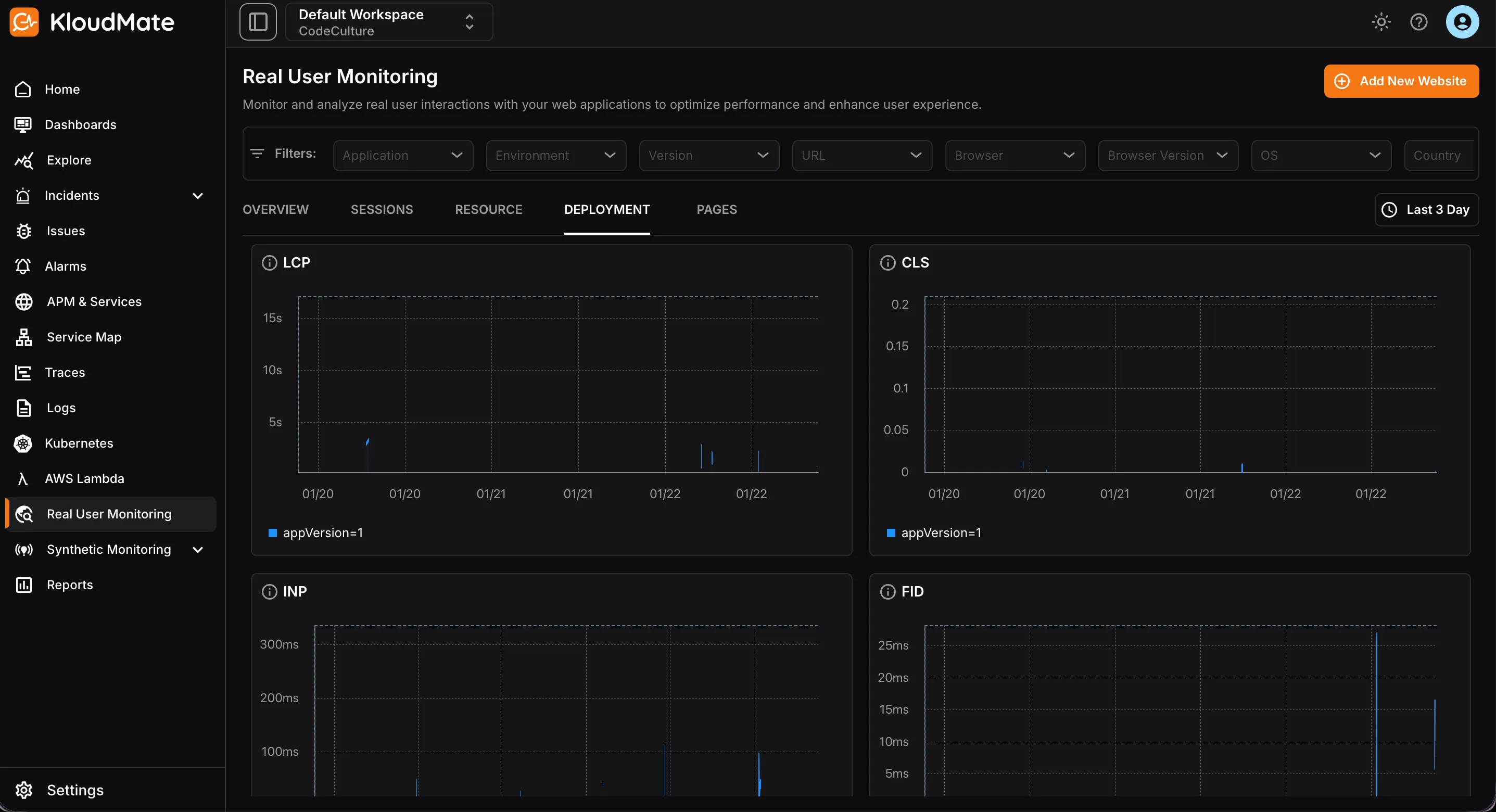1496x812 pixels.
Task: Open the Country filter dropdown
Action: (x=1439, y=155)
